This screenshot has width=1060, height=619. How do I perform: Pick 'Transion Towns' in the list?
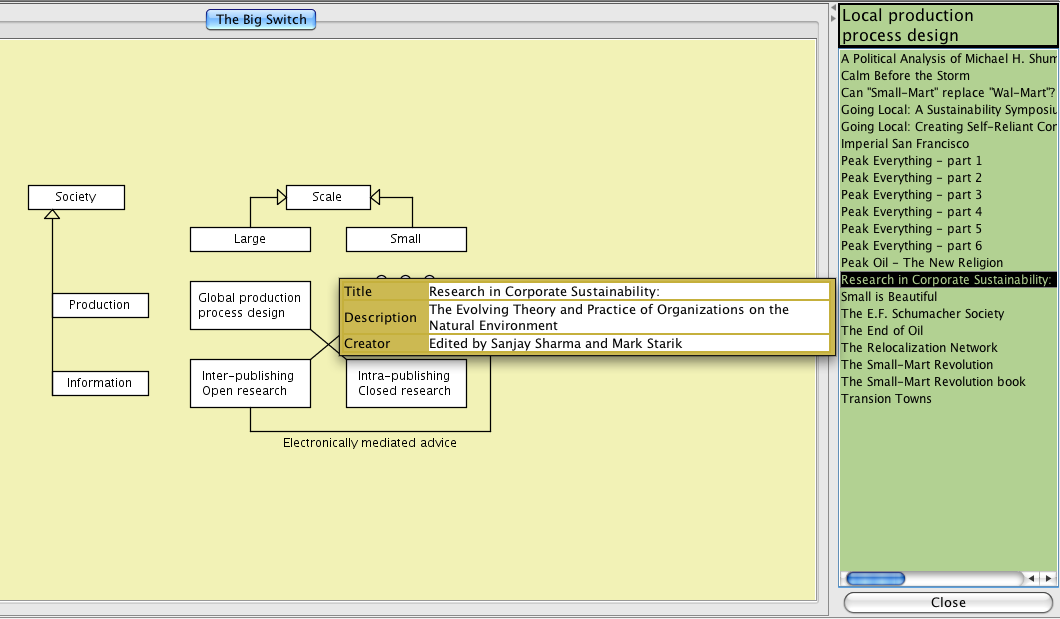[x=886, y=399]
